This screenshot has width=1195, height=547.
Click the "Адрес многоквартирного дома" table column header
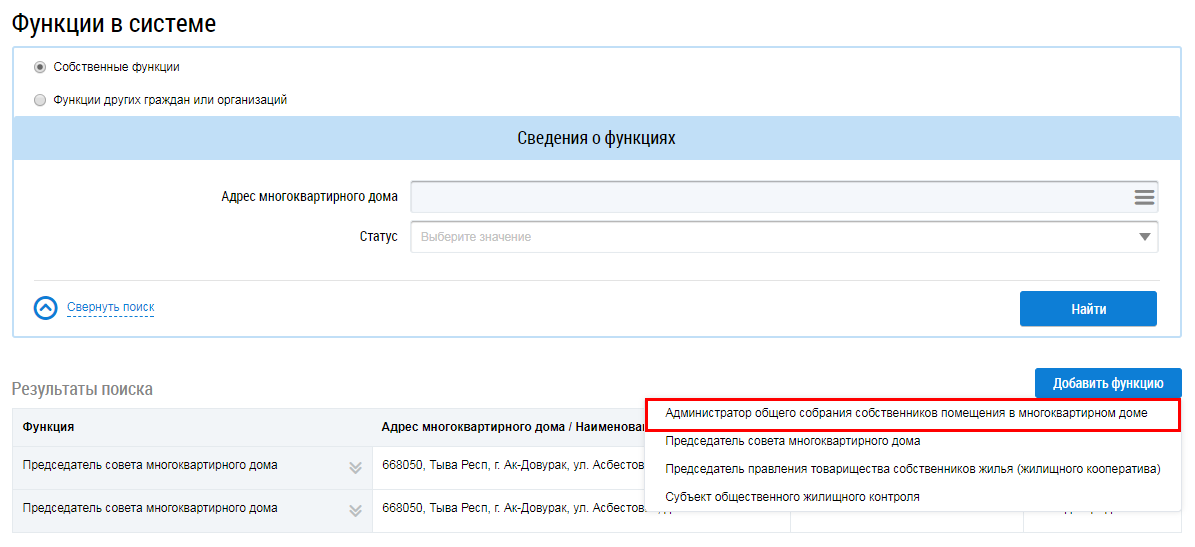click(x=510, y=427)
